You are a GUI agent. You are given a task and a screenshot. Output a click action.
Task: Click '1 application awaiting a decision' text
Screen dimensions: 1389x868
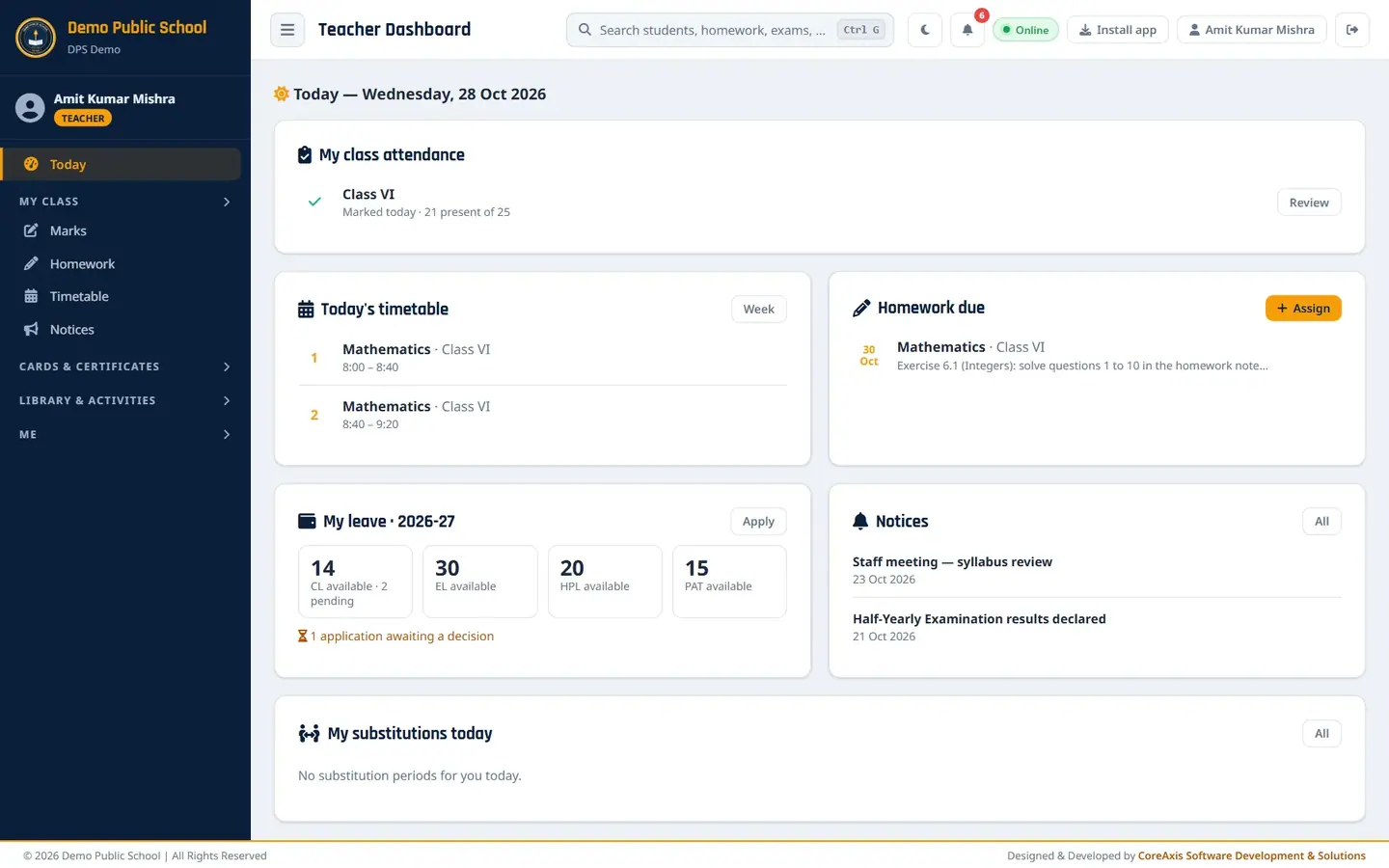402,637
